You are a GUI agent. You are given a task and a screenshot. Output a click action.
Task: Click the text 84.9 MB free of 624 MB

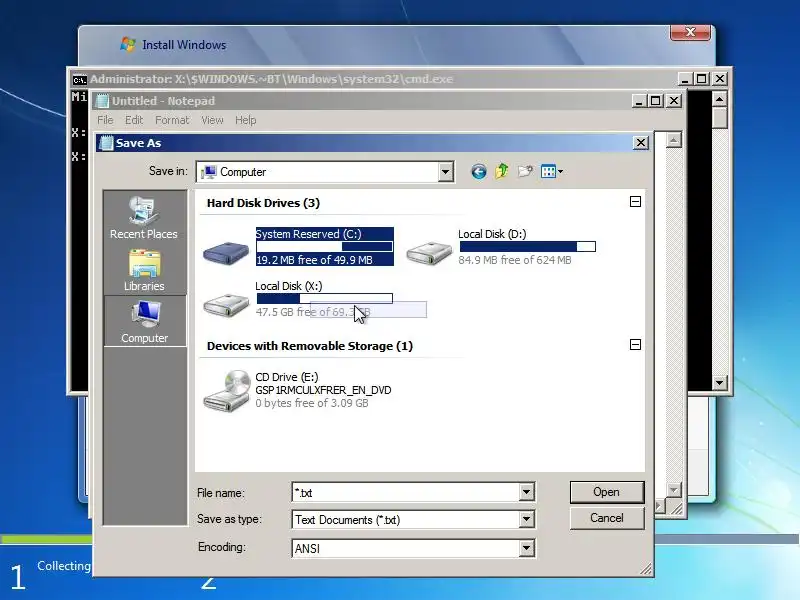[515, 260]
